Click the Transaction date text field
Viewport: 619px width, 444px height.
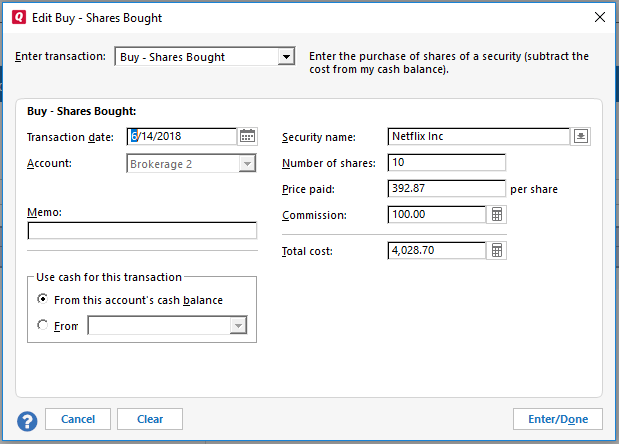click(181, 137)
